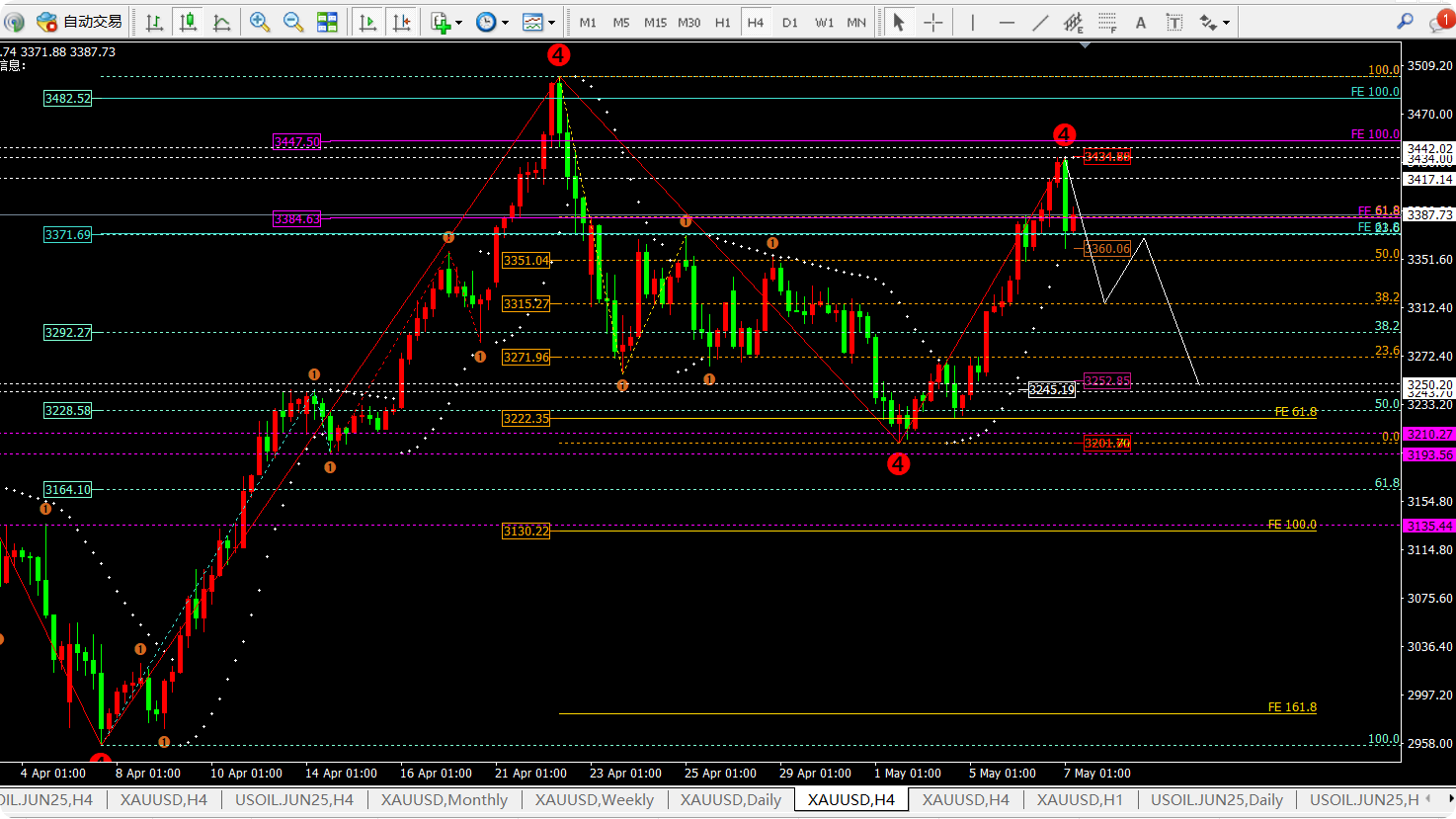Toggle chart shift from right border
The image size is (1456, 819).
tap(401, 22)
